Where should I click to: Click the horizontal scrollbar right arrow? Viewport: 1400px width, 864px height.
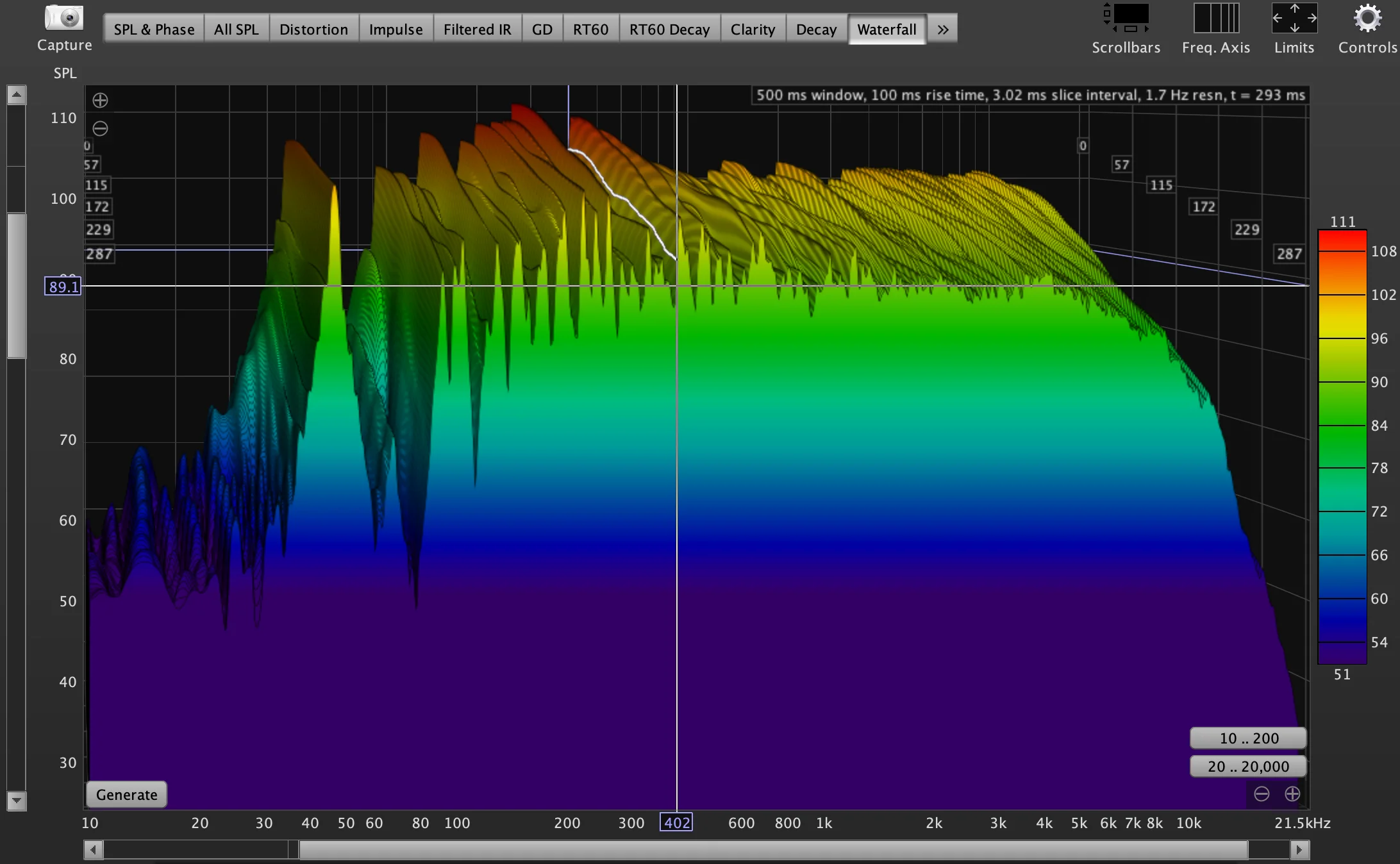[1299, 850]
